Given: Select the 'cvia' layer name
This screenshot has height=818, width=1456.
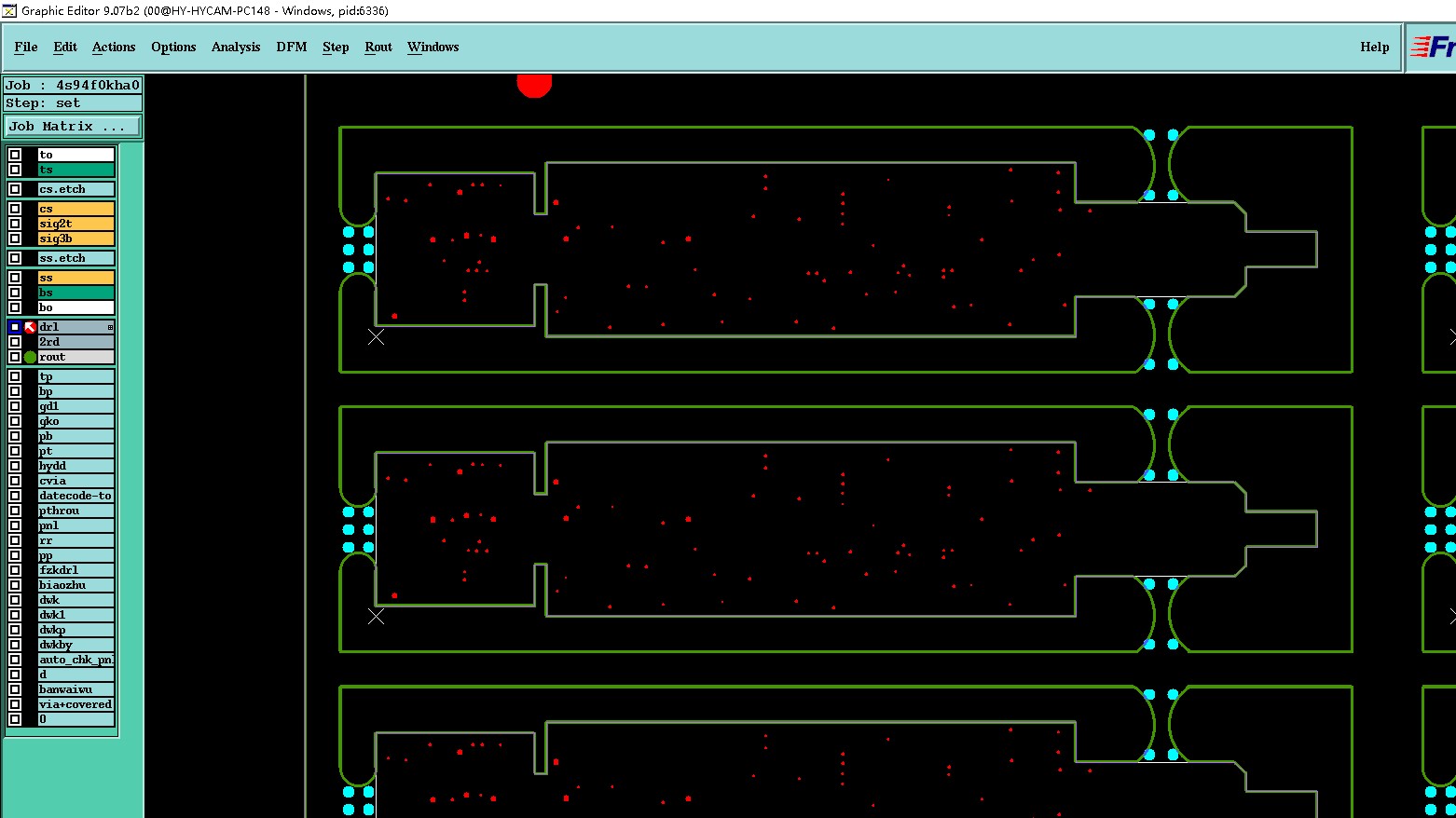Looking at the screenshot, I should coord(76,481).
